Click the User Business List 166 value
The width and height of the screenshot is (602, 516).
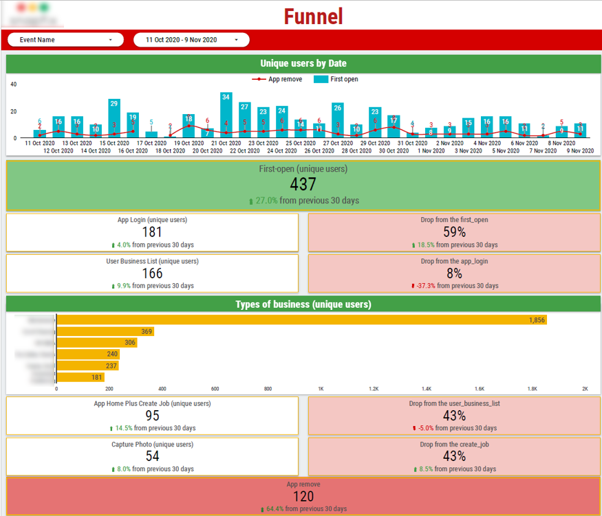(152, 273)
